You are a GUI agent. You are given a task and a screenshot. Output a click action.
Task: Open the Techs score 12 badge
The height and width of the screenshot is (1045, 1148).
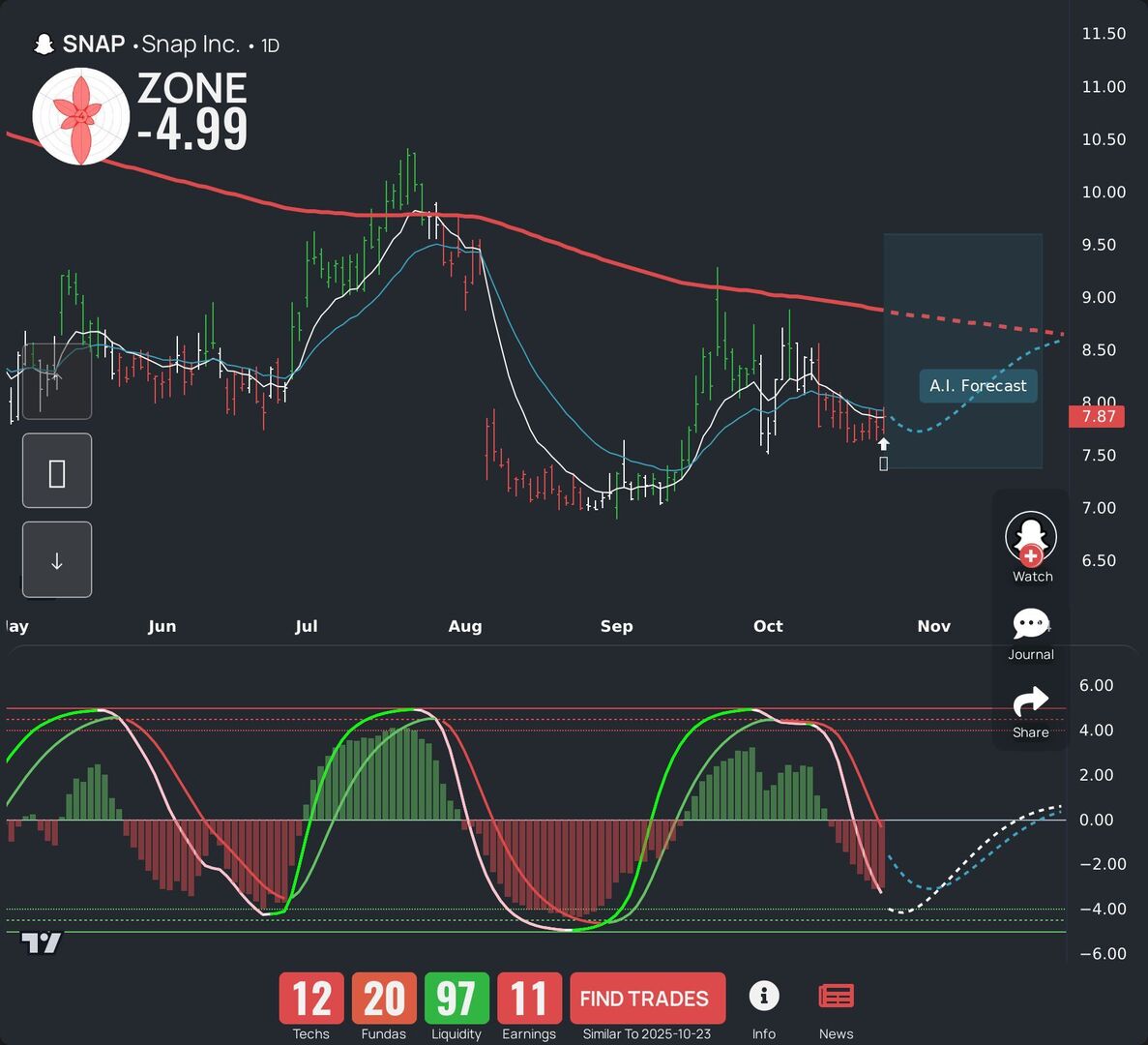pos(311,999)
